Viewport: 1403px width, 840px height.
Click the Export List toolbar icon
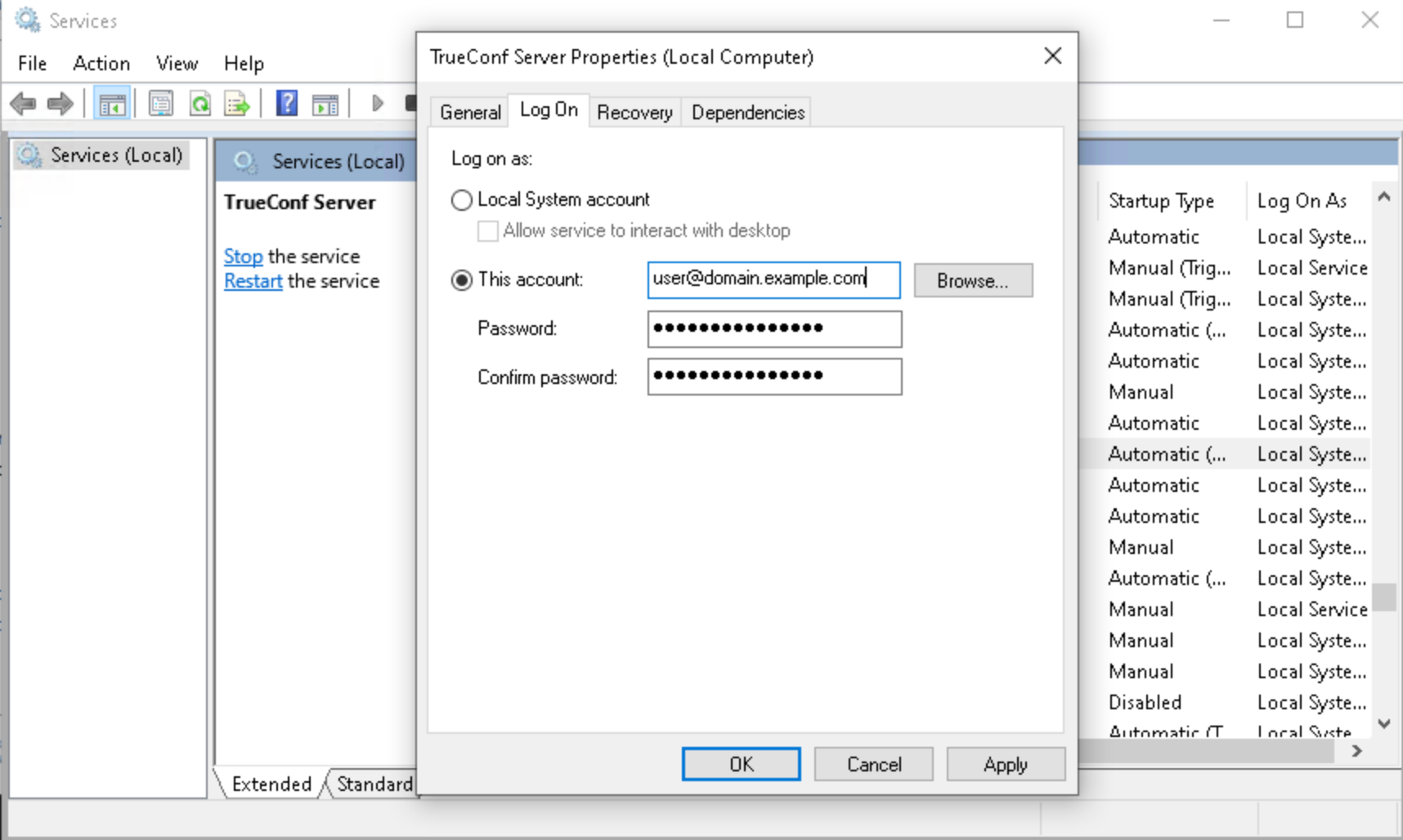[237, 104]
